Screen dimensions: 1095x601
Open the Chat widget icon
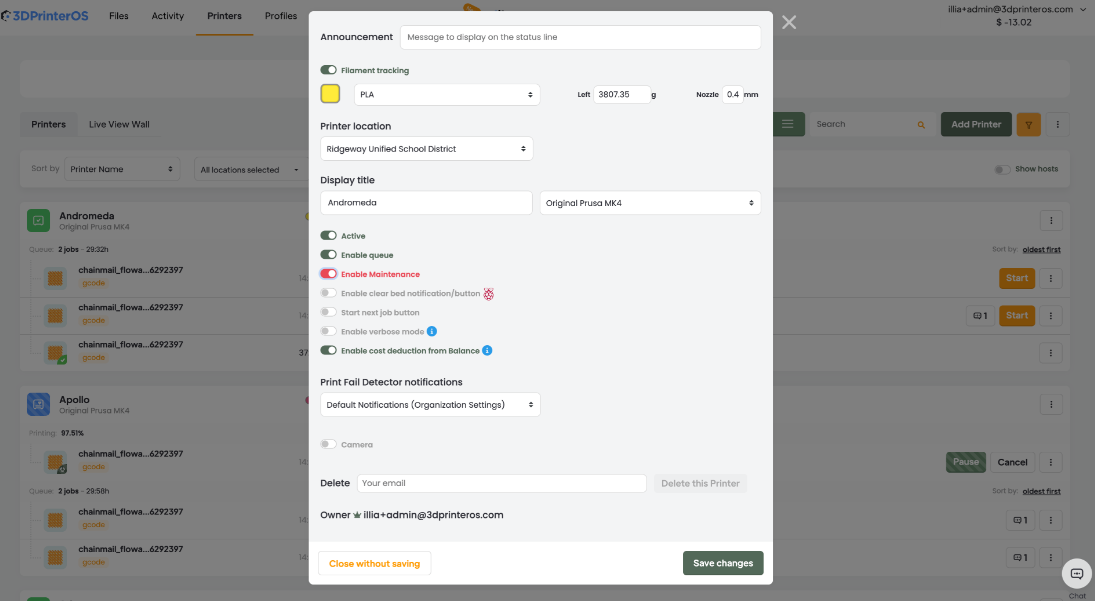[1076, 574]
